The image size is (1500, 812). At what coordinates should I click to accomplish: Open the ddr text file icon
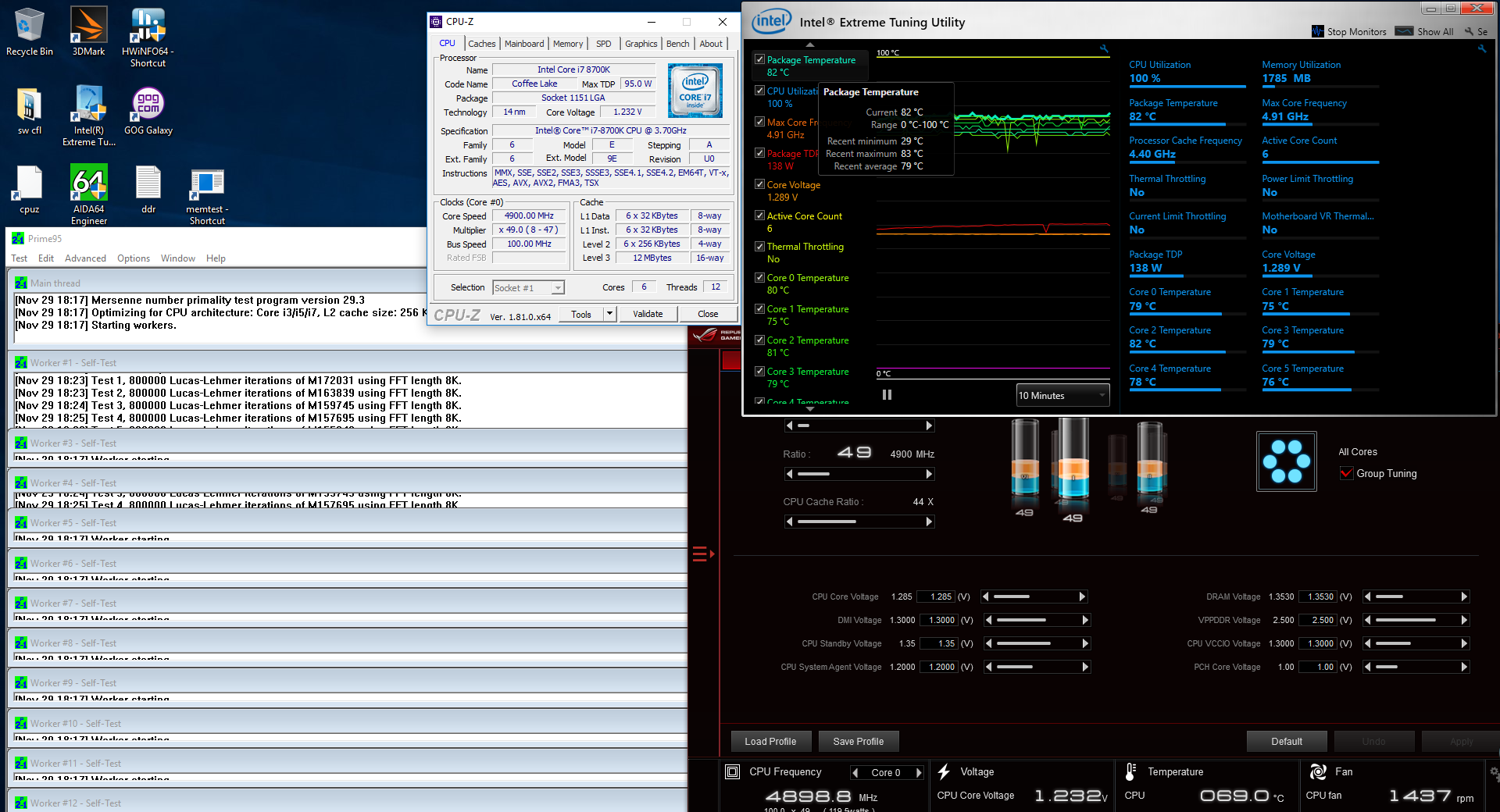[148, 189]
